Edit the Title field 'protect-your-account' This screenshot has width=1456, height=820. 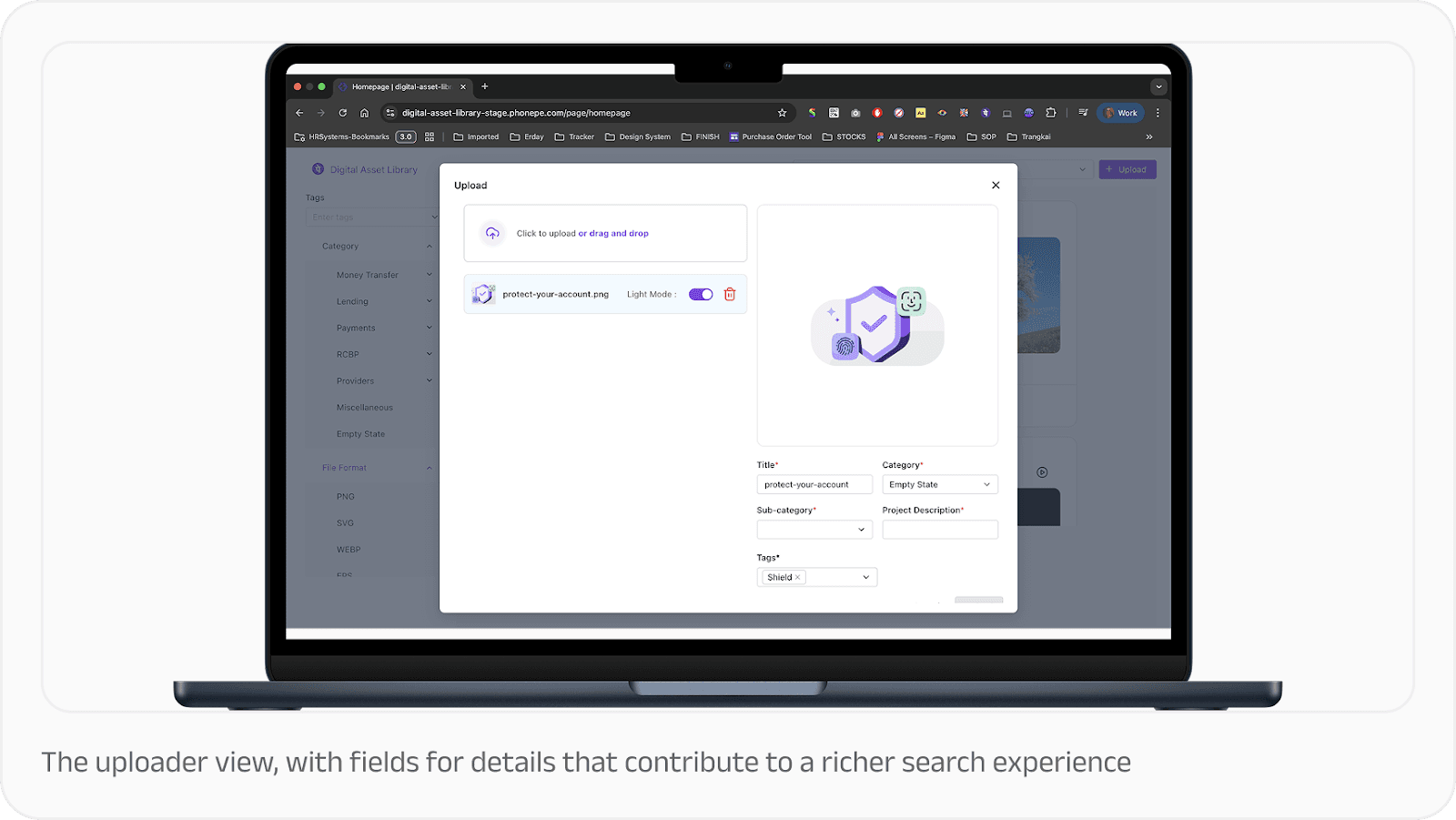click(814, 484)
